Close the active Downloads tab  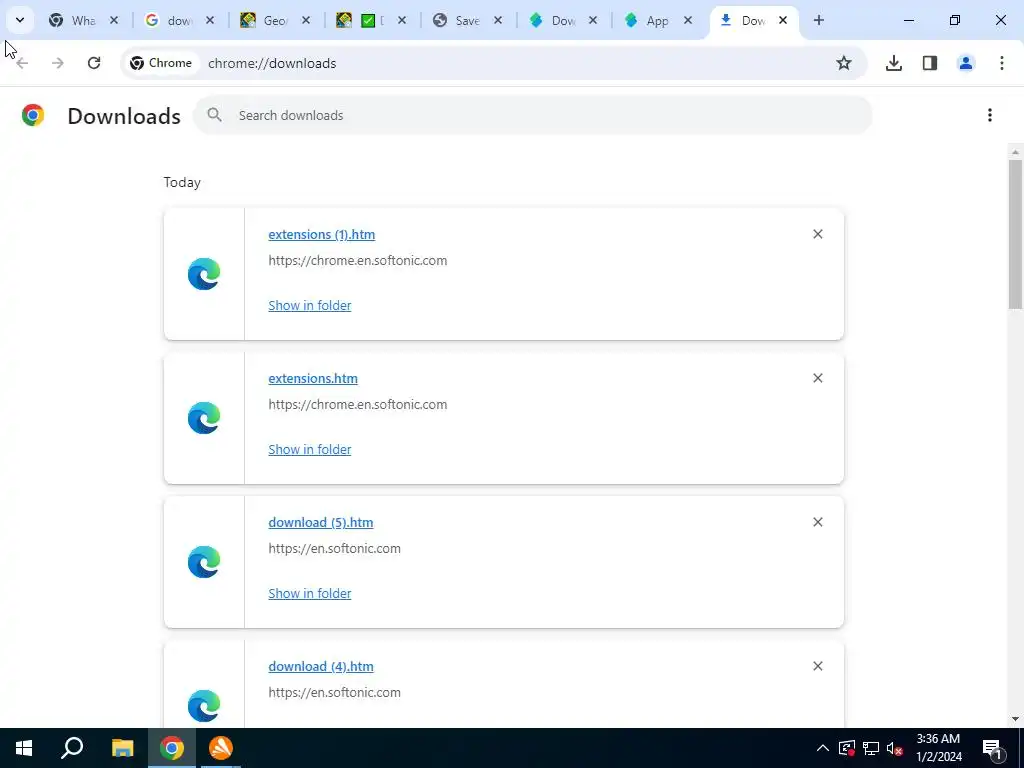[x=783, y=20]
